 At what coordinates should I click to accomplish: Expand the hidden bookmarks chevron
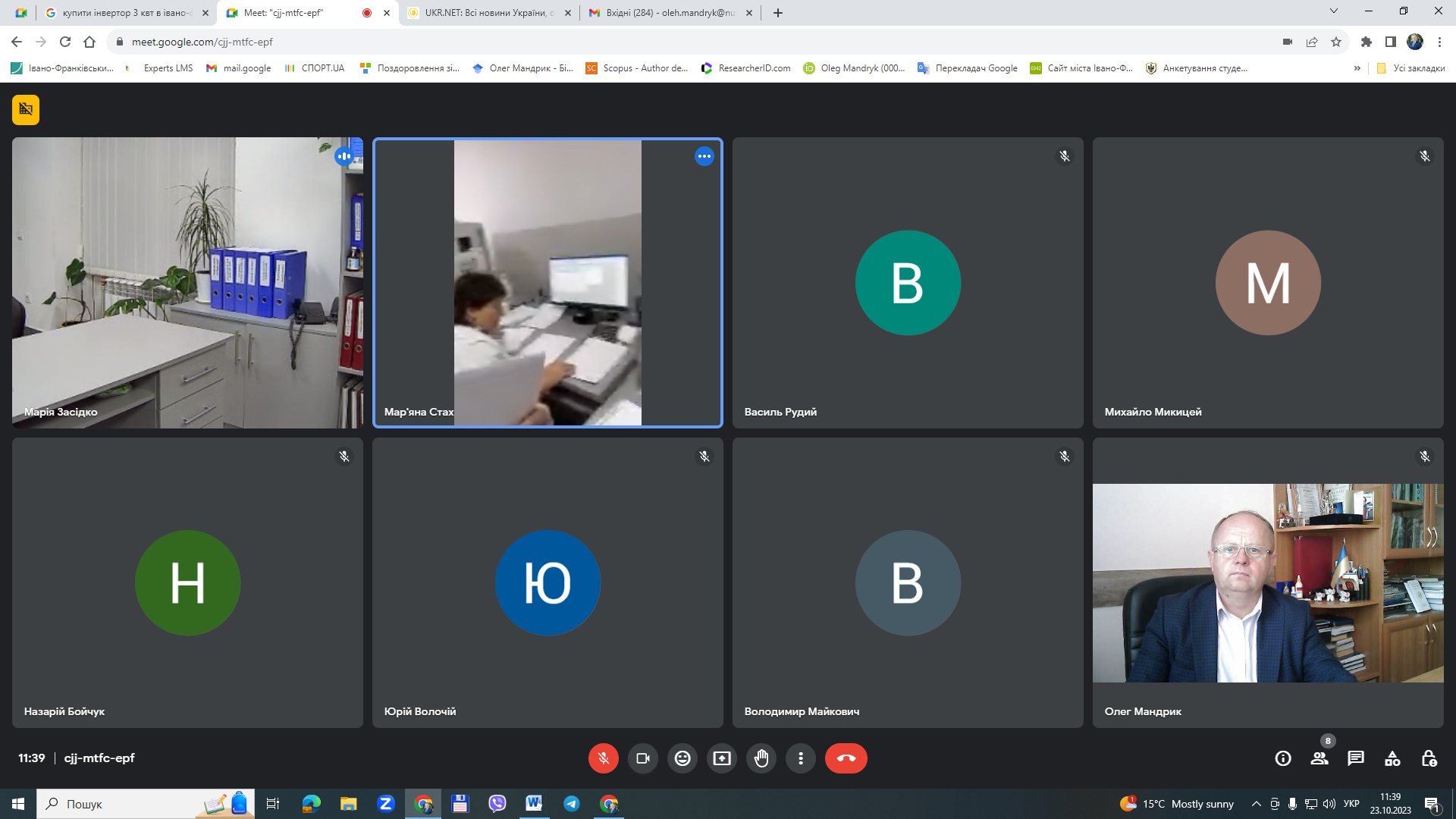pos(1357,68)
